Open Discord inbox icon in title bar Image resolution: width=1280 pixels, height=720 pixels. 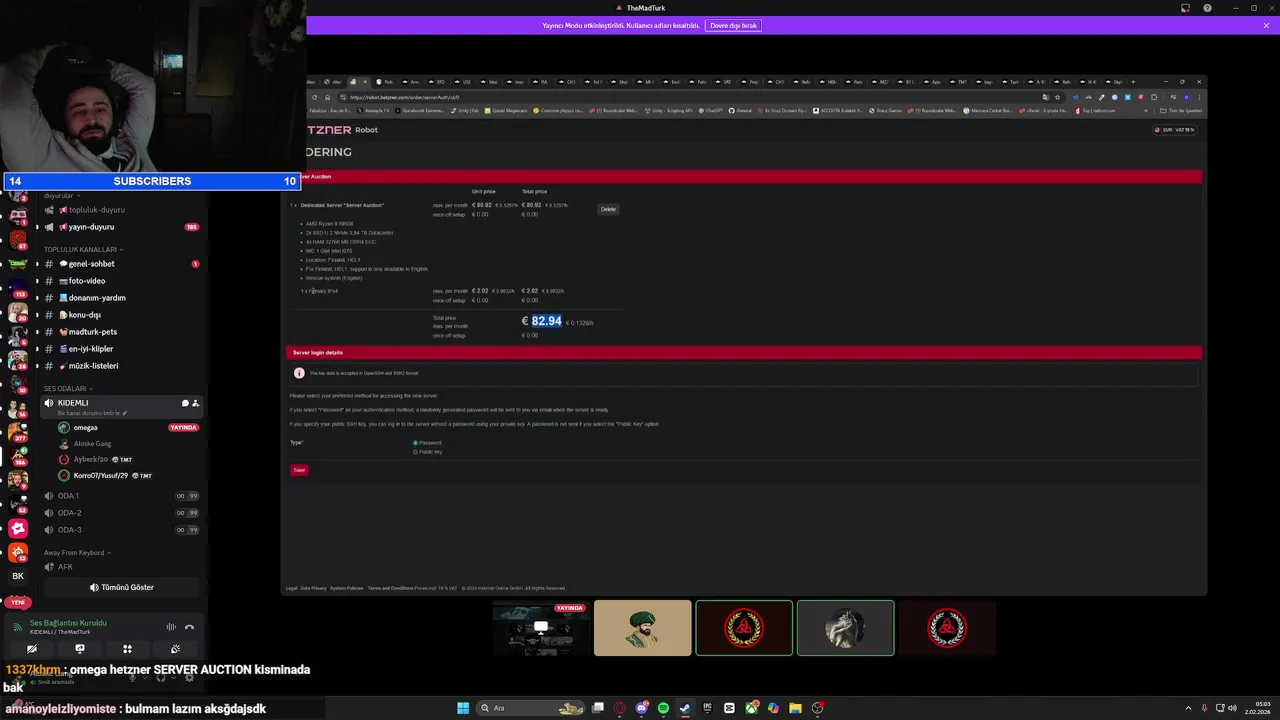coord(1186,8)
